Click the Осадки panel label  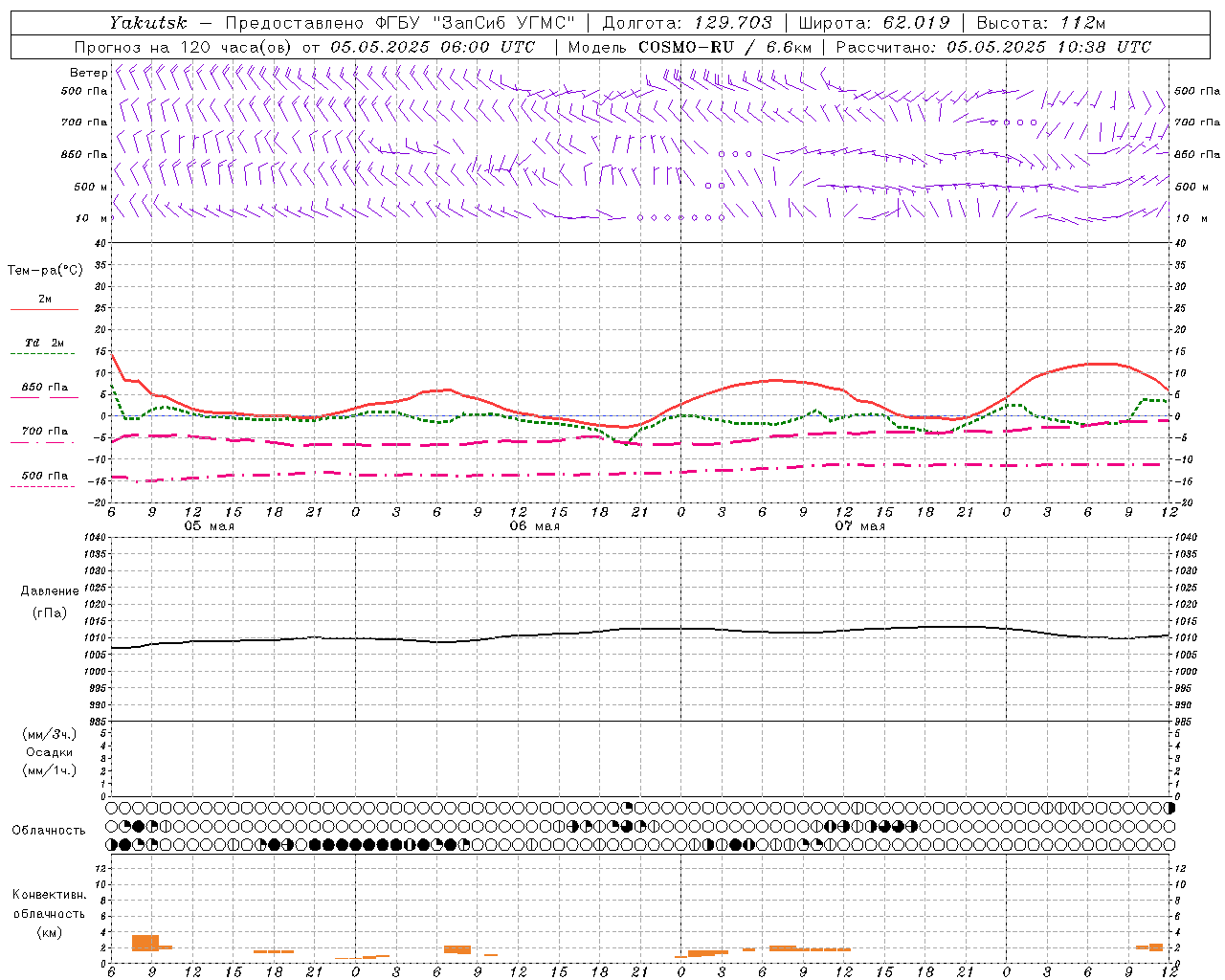50,752
